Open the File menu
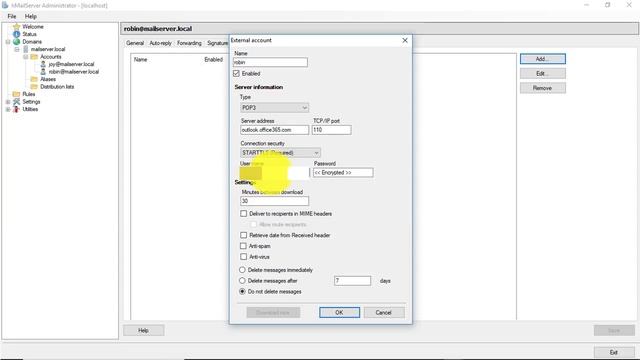 [x=12, y=16]
